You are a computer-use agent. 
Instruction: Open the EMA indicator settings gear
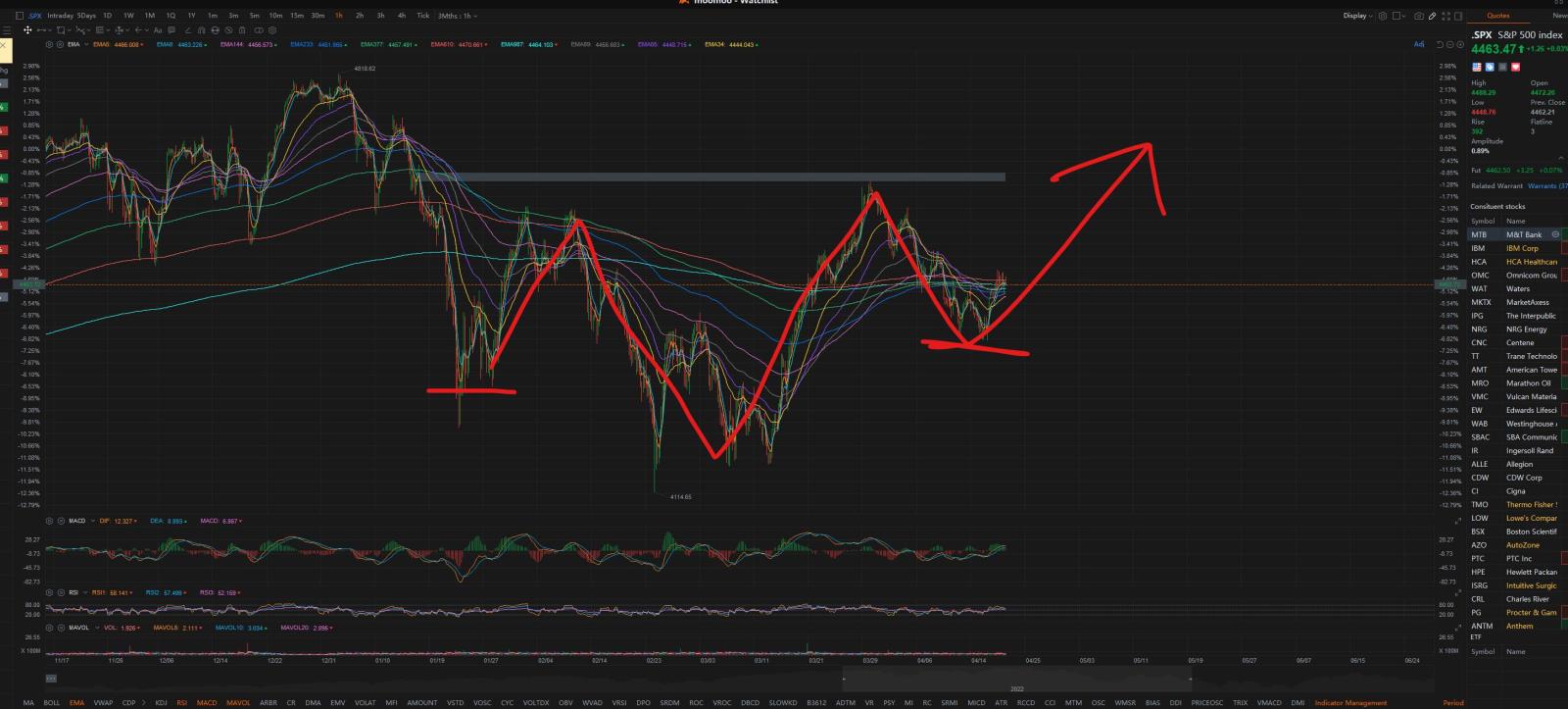point(49,44)
